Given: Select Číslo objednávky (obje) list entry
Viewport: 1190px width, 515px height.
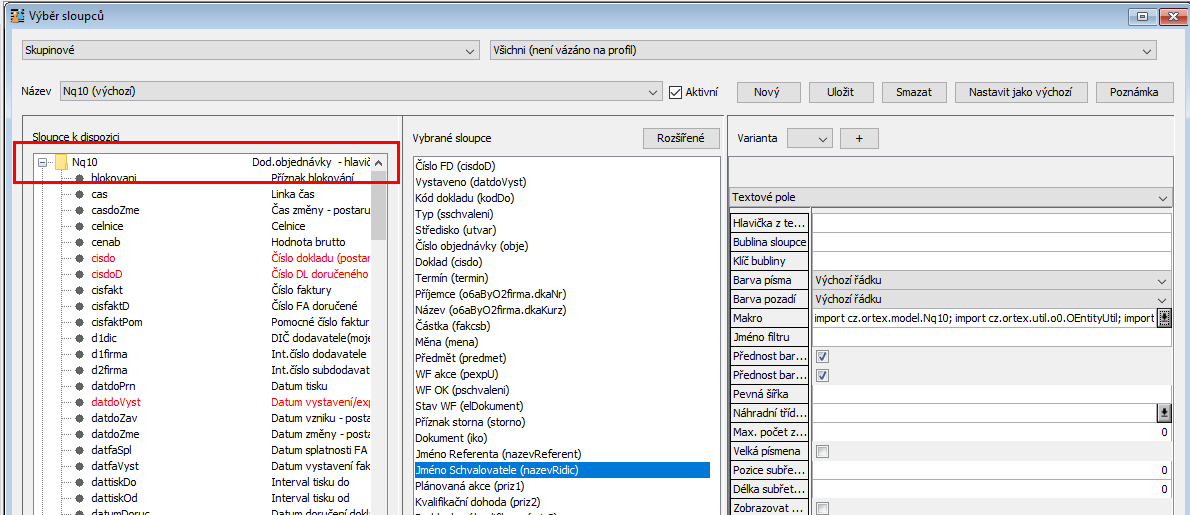Looking at the screenshot, I should click(471, 246).
